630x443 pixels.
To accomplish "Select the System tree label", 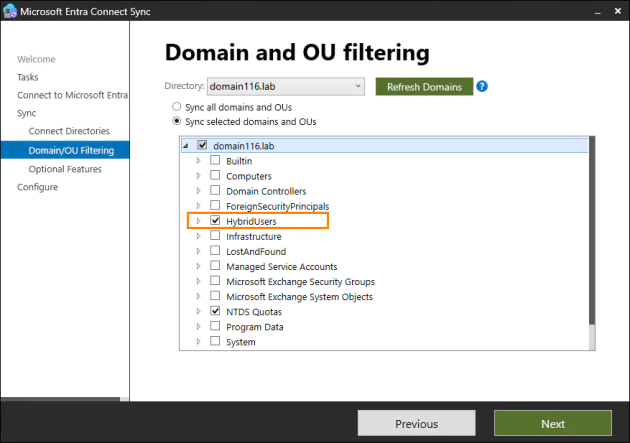I will (241, 342).
